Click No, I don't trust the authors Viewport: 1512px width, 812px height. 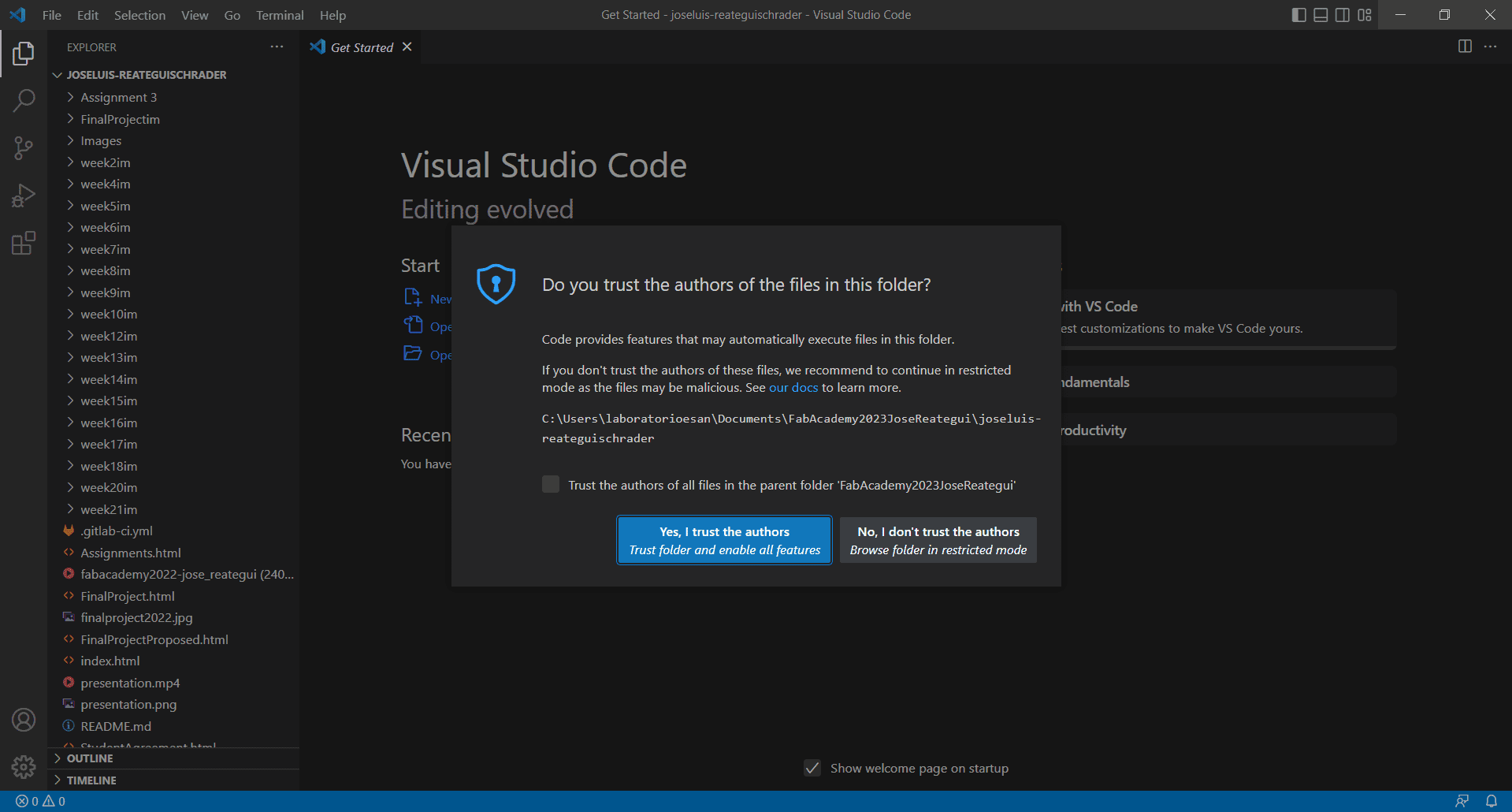click(938, 540)
